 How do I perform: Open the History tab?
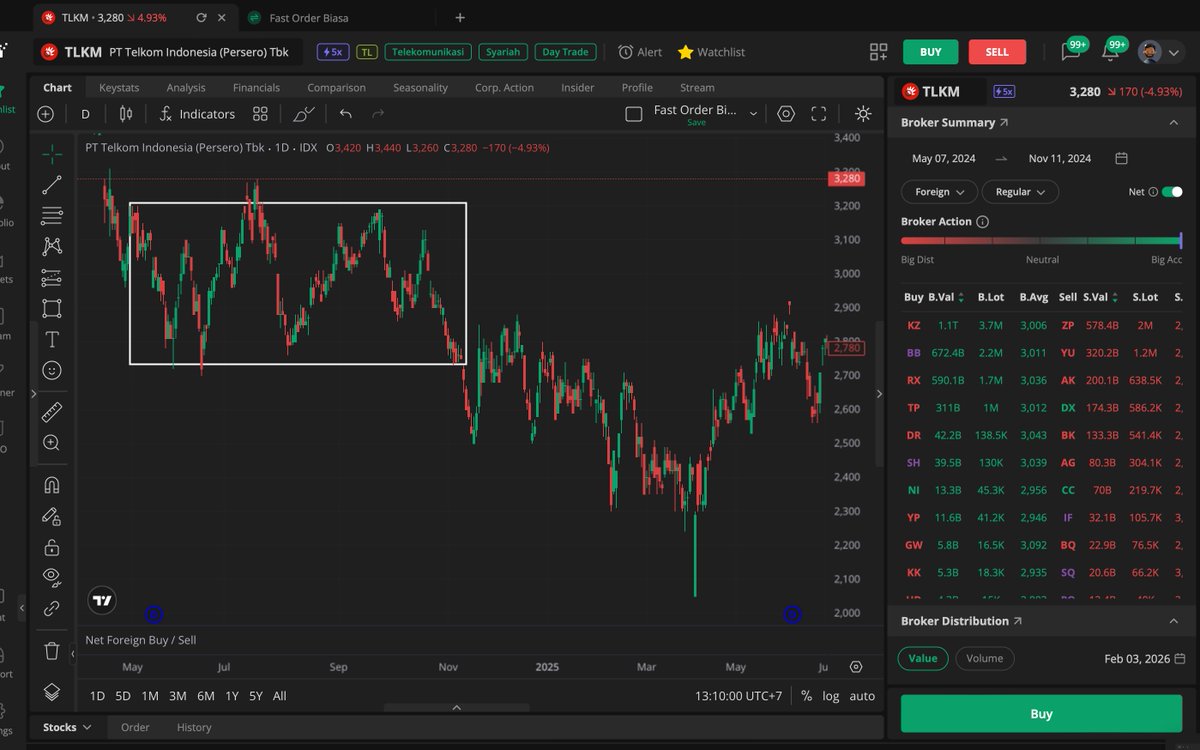[194, 727]
